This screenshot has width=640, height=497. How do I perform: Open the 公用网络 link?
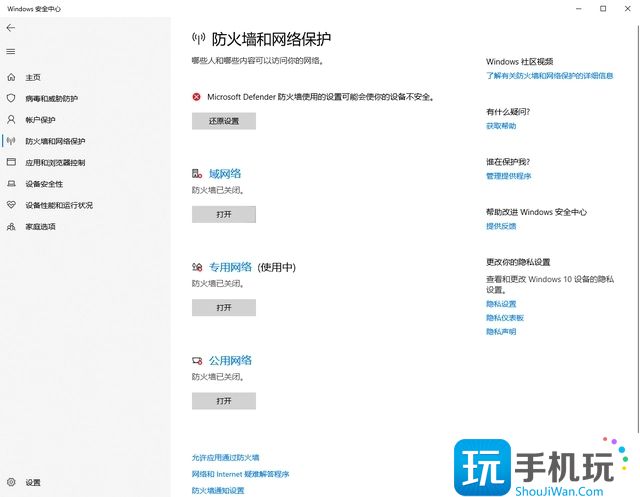coord(230,361)
